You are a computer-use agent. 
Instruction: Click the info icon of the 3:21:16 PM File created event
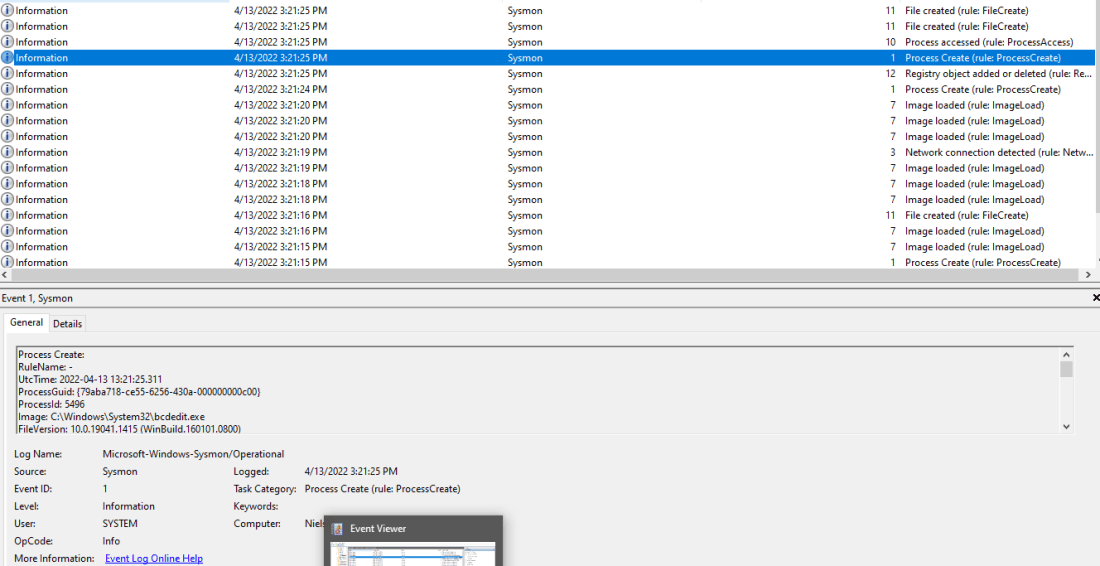click(x=8, y=216)
